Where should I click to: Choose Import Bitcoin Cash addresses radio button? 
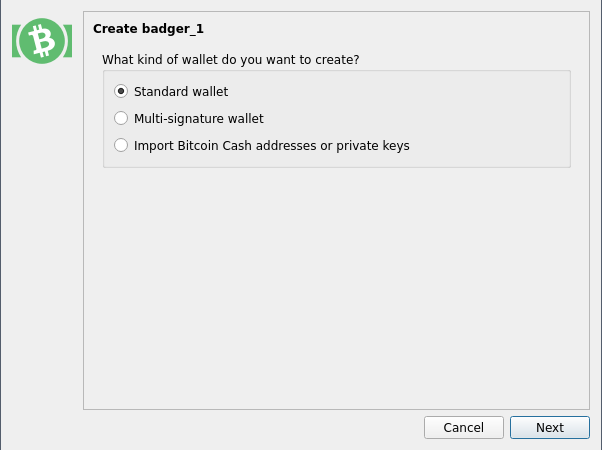tap(121, 145)
